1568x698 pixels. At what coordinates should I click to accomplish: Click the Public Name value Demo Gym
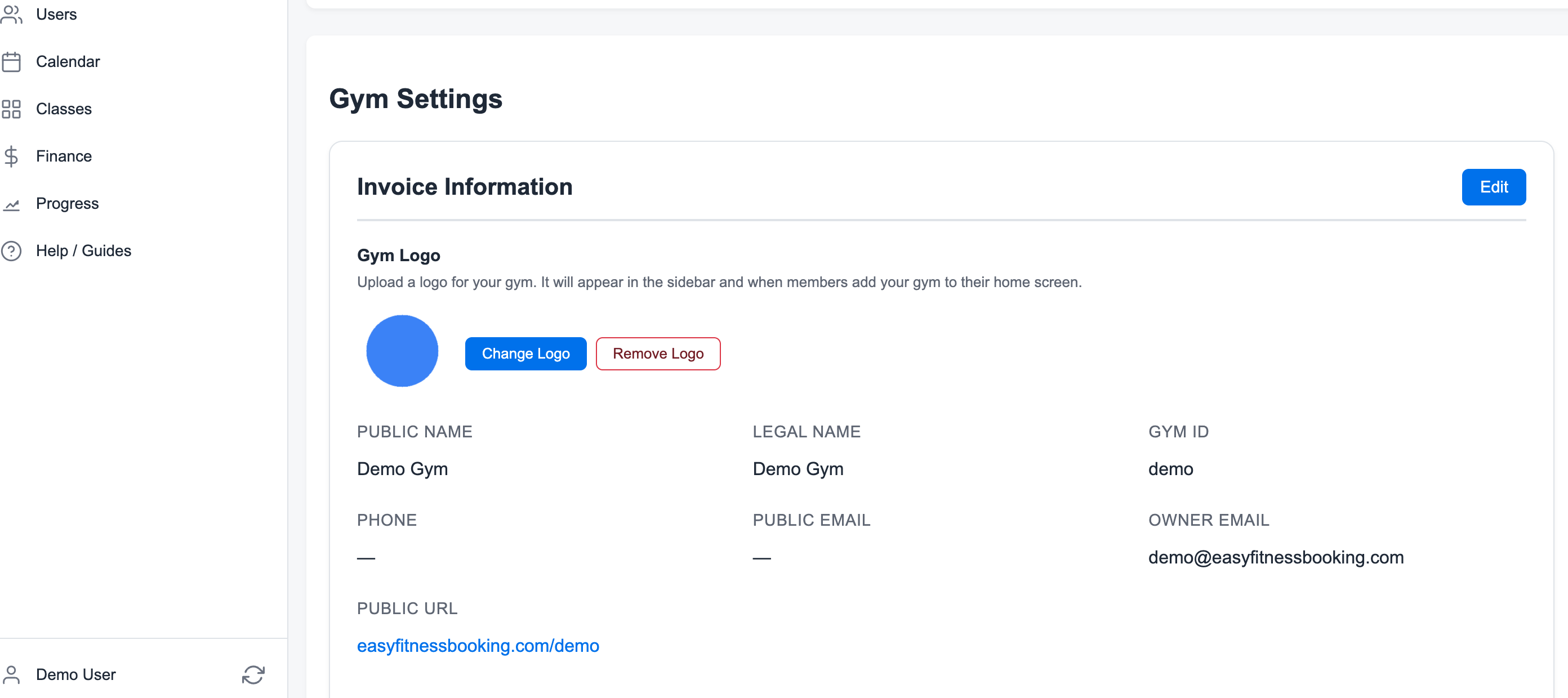tap(402, 469)
